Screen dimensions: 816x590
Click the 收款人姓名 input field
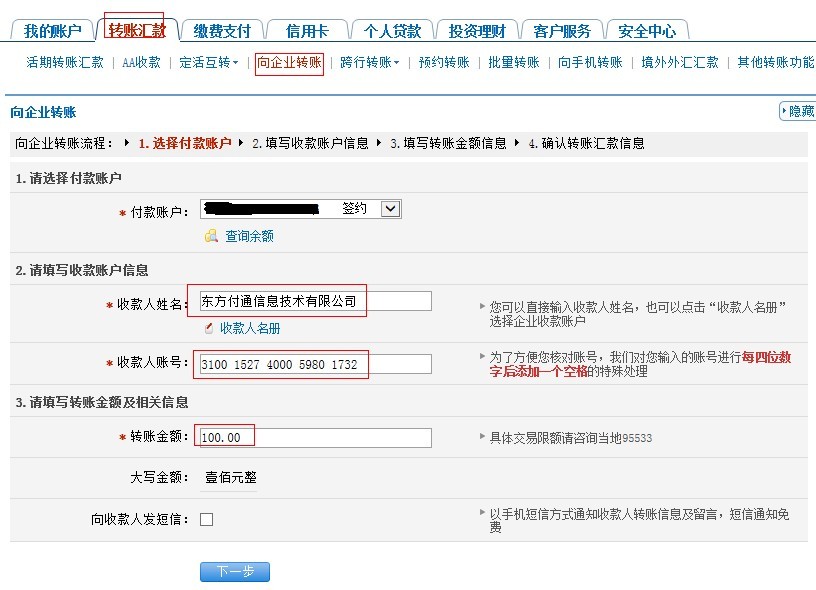pyautogui.click(x=315, y=301)
